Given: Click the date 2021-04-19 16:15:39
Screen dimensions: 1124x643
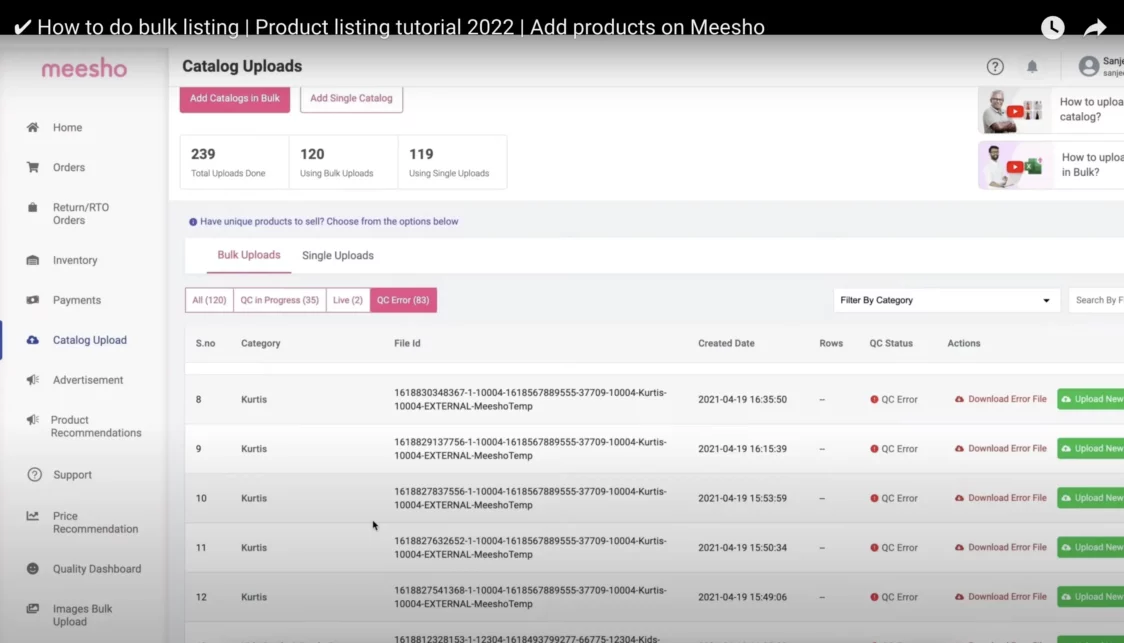Looking at the screenshot, I should coord(743,449).
